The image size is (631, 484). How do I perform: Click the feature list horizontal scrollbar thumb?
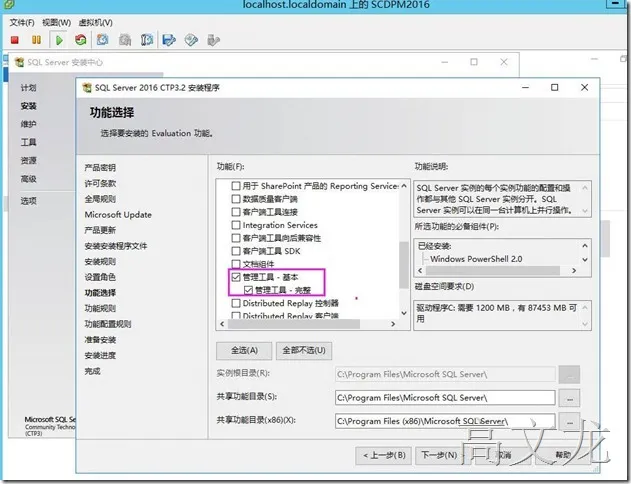coord(294,324)
